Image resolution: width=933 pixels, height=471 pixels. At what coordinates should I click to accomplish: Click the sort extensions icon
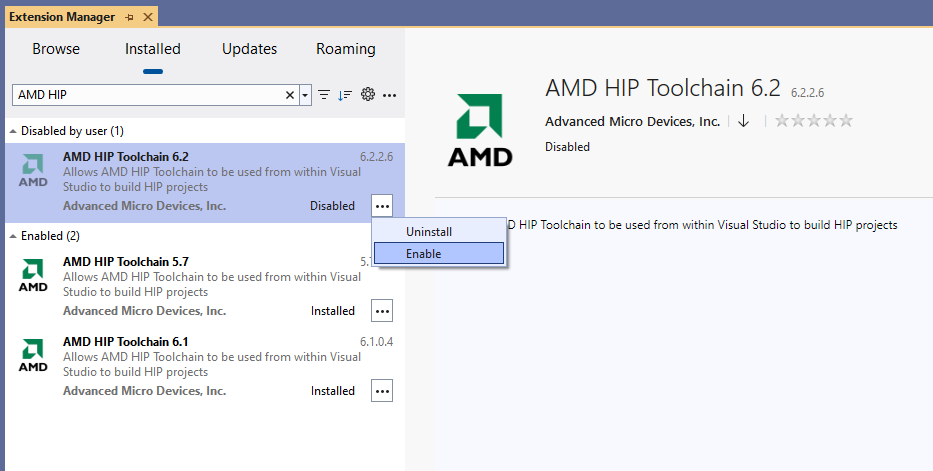click(345, 95)
